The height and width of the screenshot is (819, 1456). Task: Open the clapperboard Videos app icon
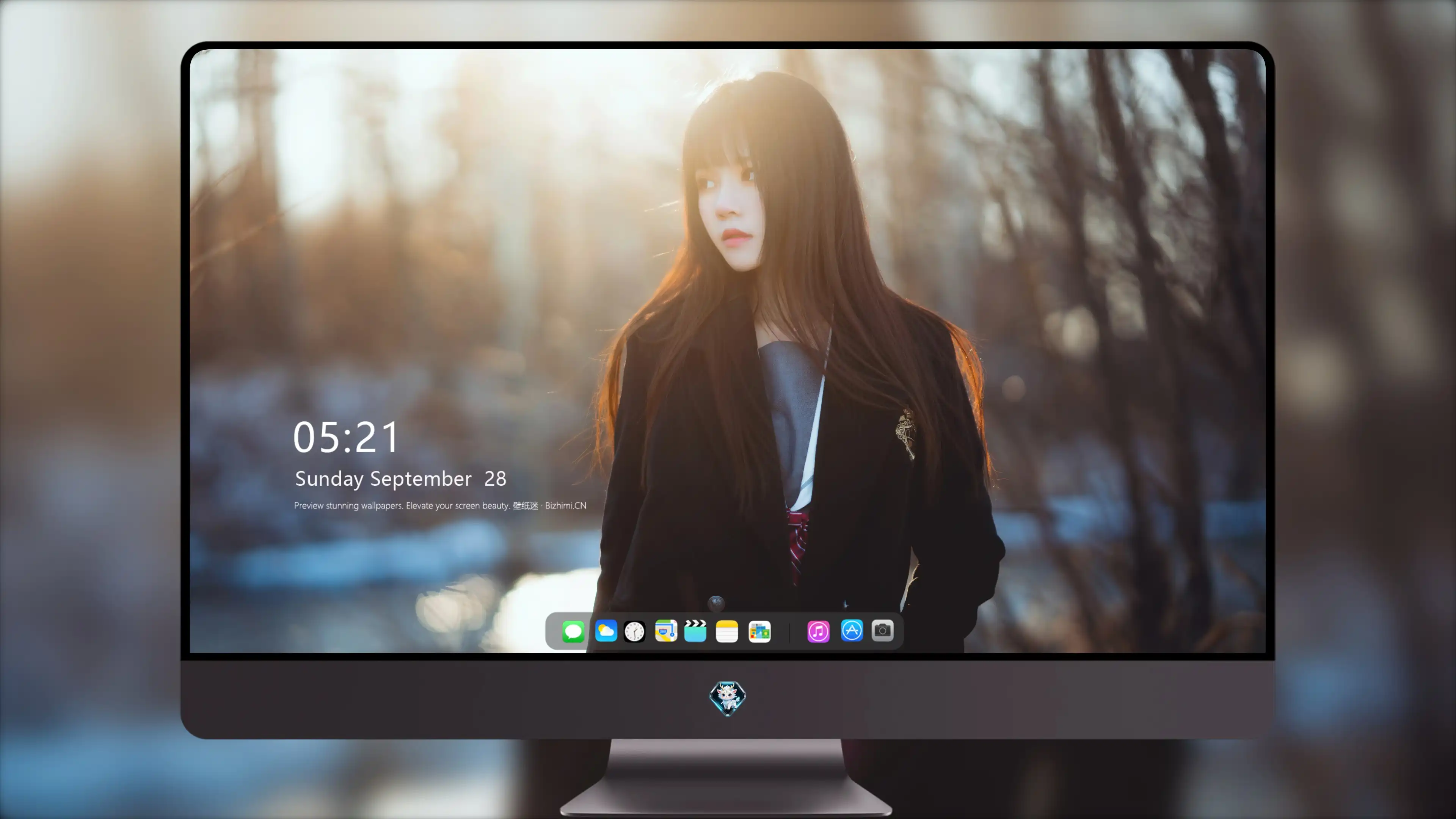coord(695,631)
